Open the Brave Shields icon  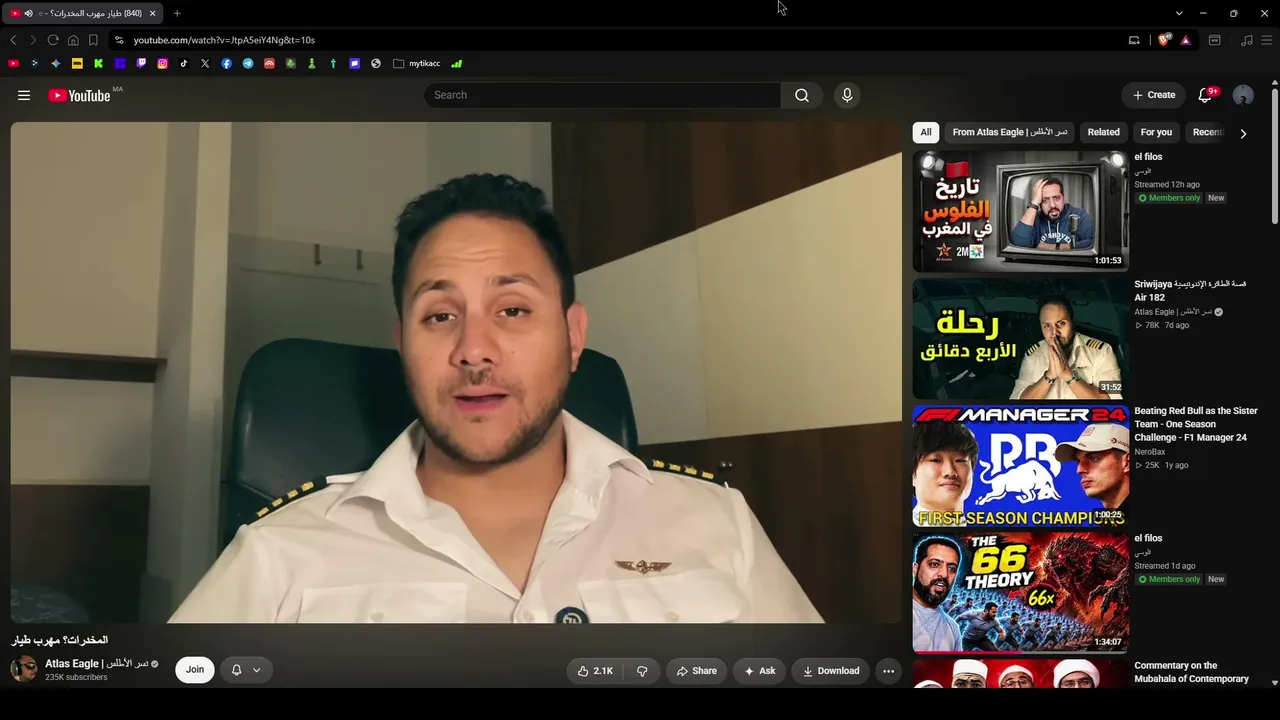coord(1164,40)
